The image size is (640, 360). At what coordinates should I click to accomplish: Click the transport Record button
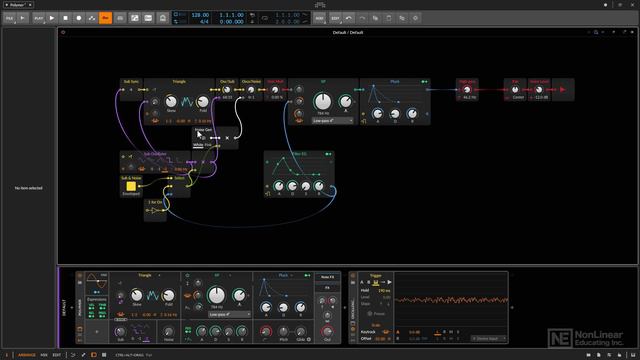point(79,18)
